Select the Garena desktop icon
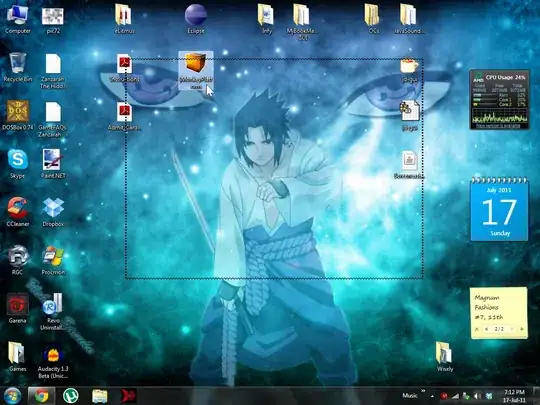This screenshot has width=540, height=405. coord(17,308)
